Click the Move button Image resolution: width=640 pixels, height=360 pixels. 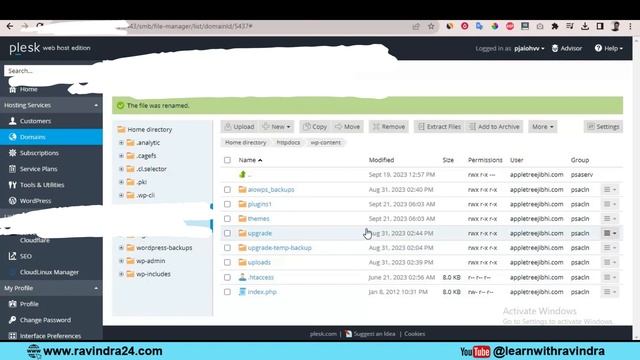[348, 127]
